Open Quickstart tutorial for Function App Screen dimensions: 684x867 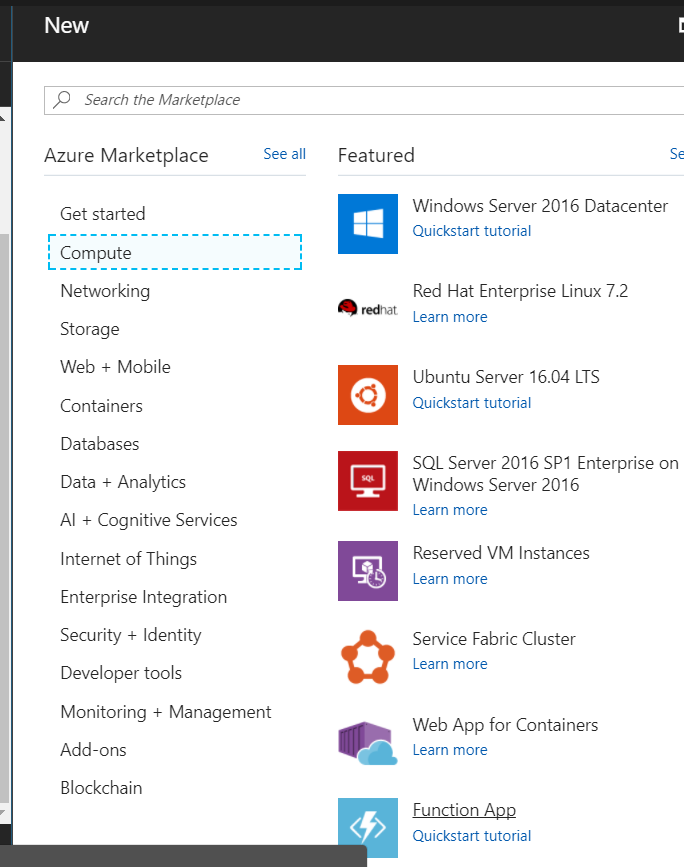[472, 836]
